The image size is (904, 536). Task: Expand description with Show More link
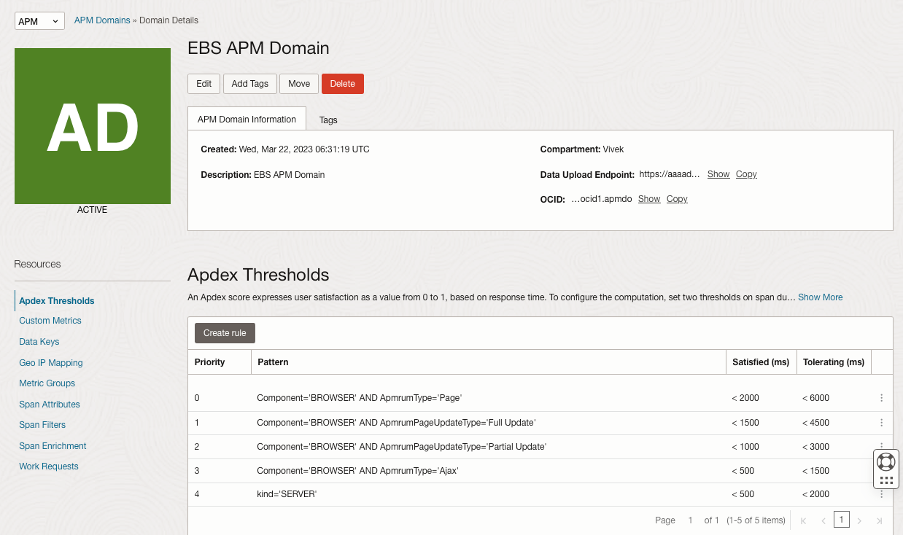pos(820,297)
